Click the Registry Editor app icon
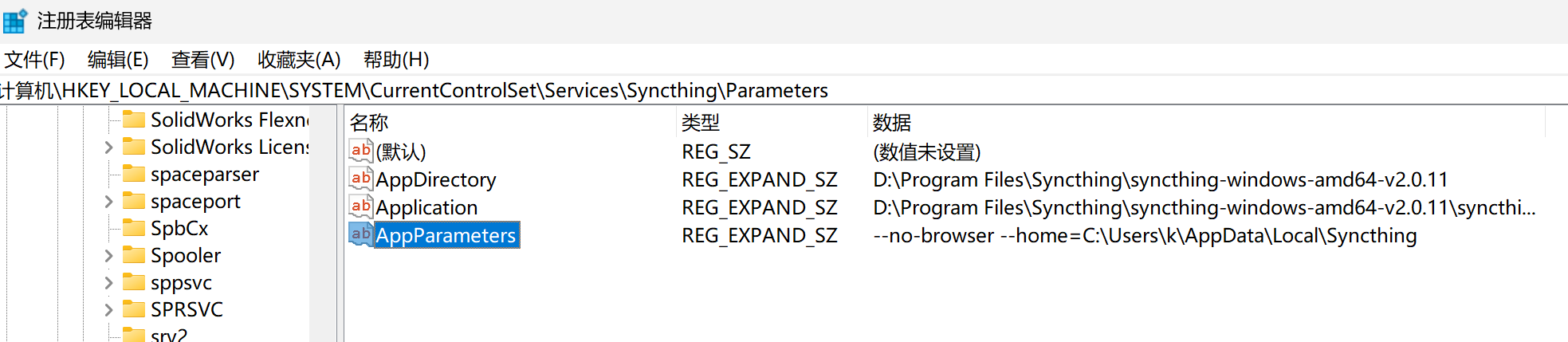Screen dimensions: 1568x342 tap(15, 21)
